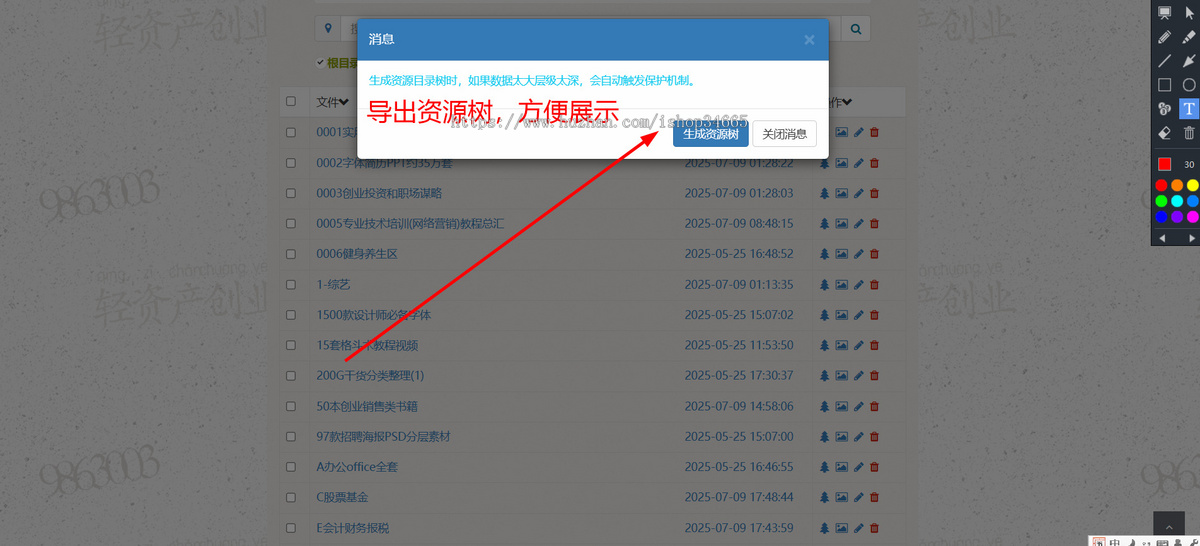Check the box for 1-综艺 row
This screenshot has width=1200, height=546.
coord(291,284)
